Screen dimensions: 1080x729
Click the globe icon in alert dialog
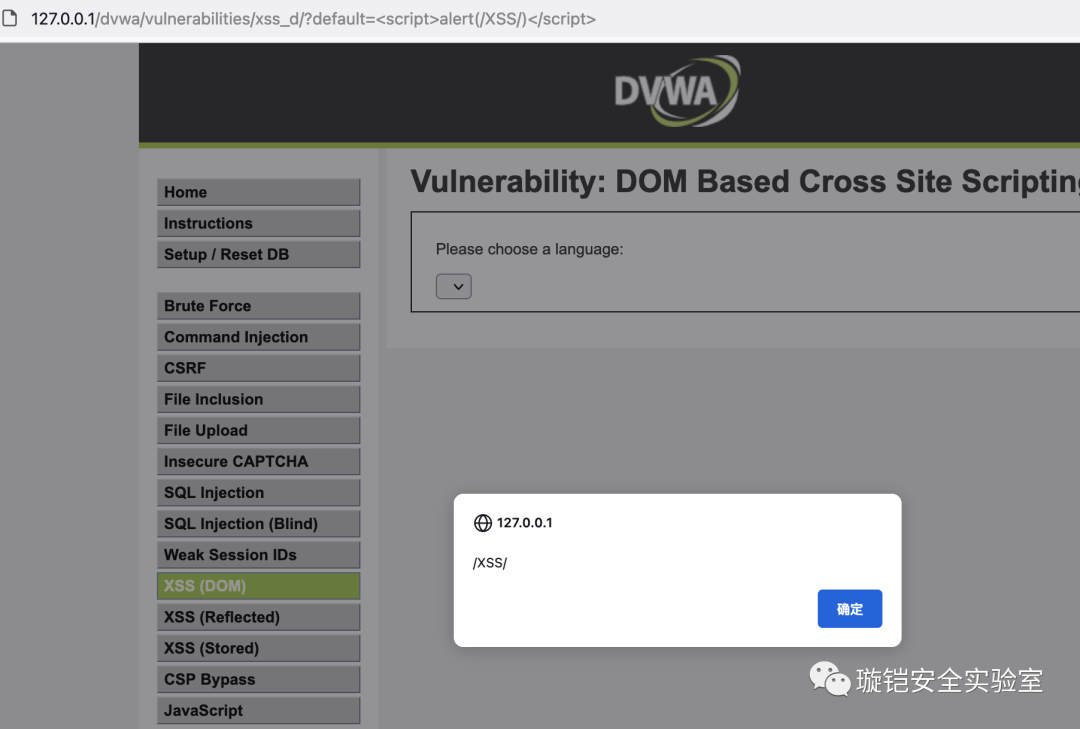point(483,523)
